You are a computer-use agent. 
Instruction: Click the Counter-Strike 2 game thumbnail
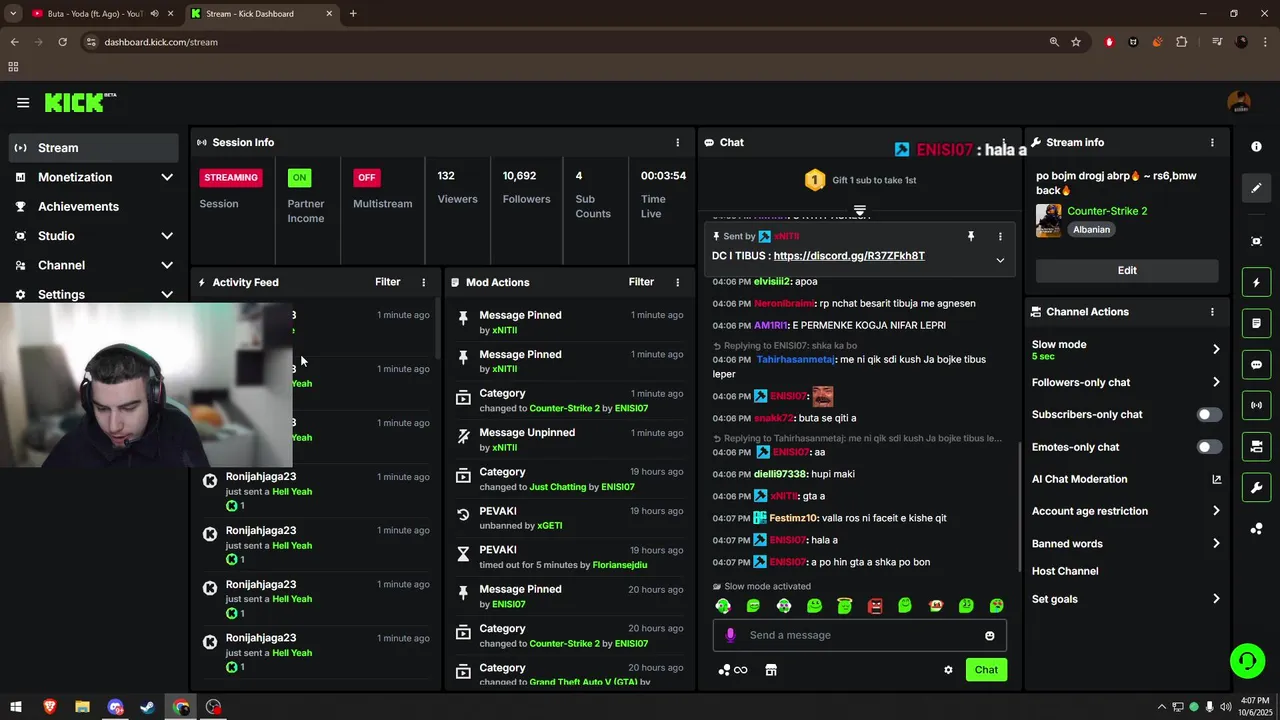(x=1049, y=221)
